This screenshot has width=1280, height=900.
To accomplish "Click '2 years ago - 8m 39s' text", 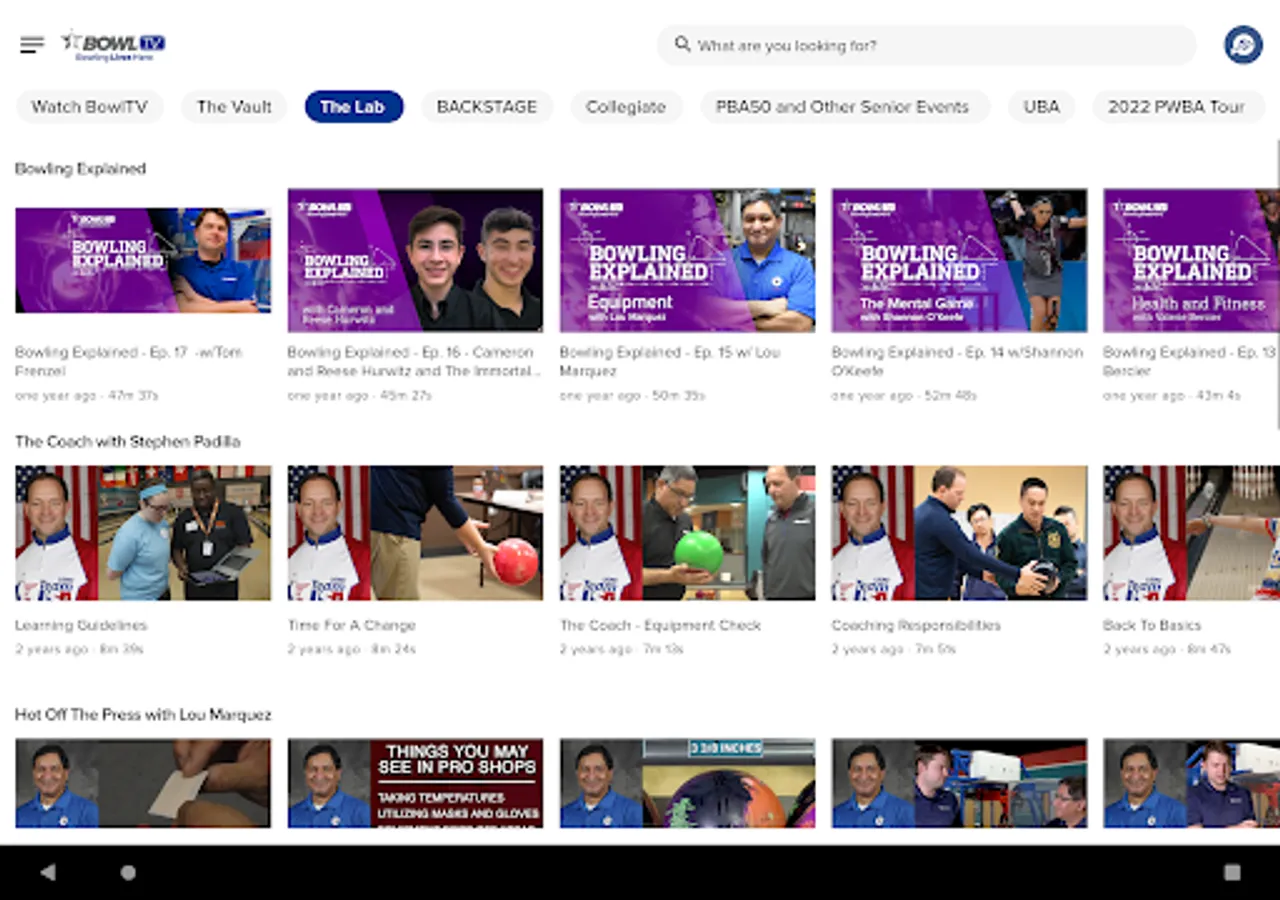I will (x=79, y=649).
